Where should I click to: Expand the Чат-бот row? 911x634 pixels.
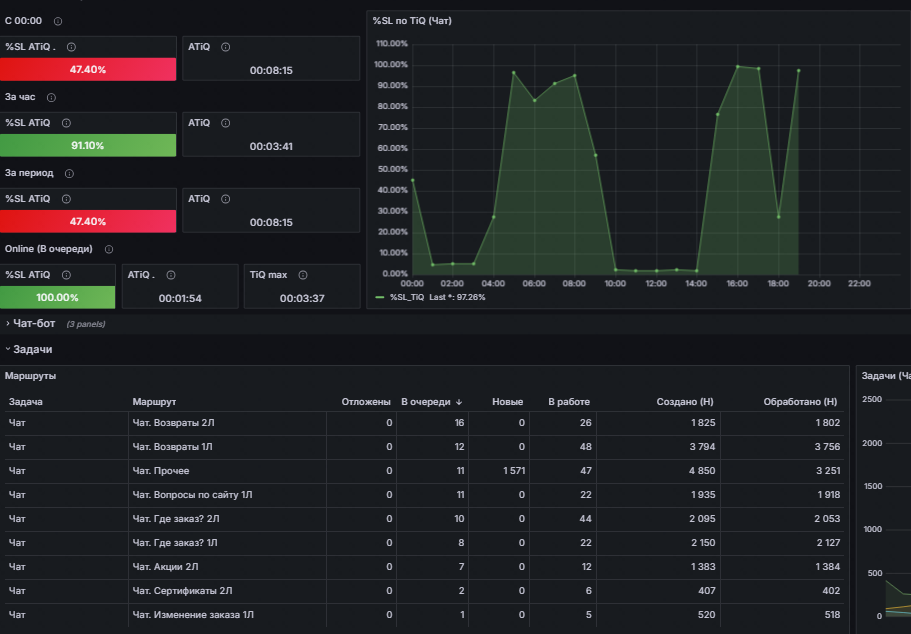[34, 324]
